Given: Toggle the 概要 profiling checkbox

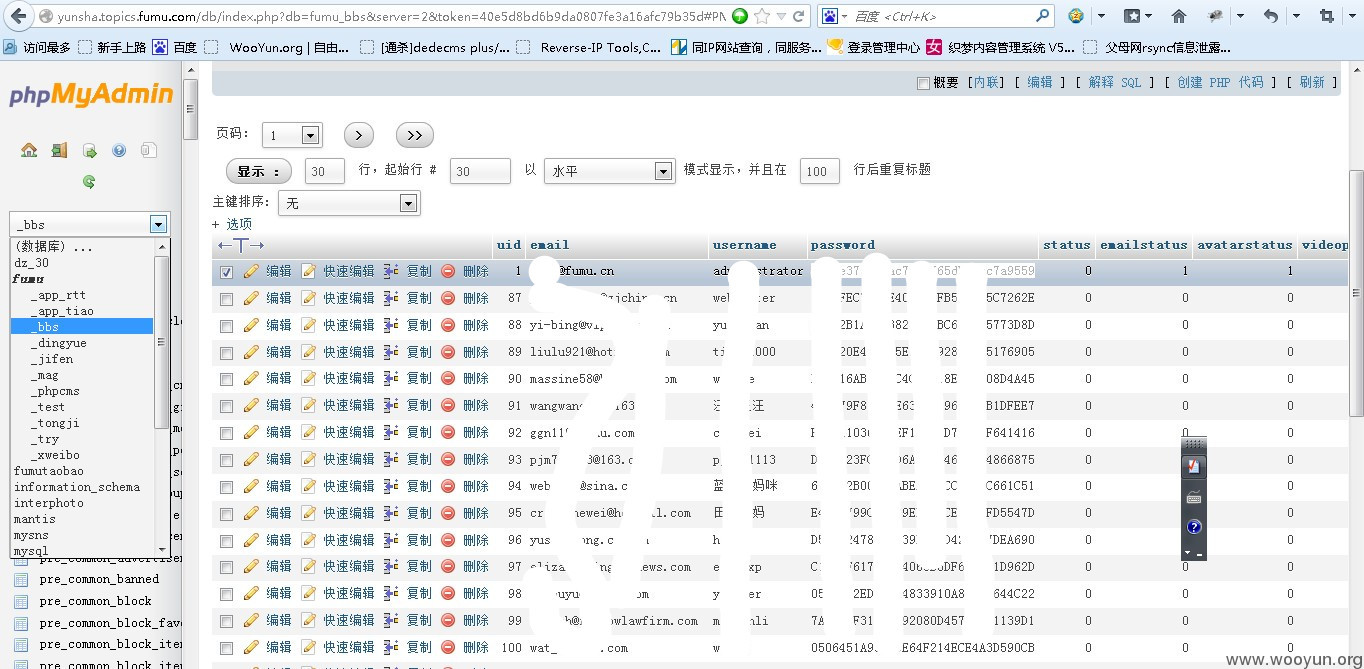Looking at the screenshot, I should pyautogui.click(x=923, y=83).
